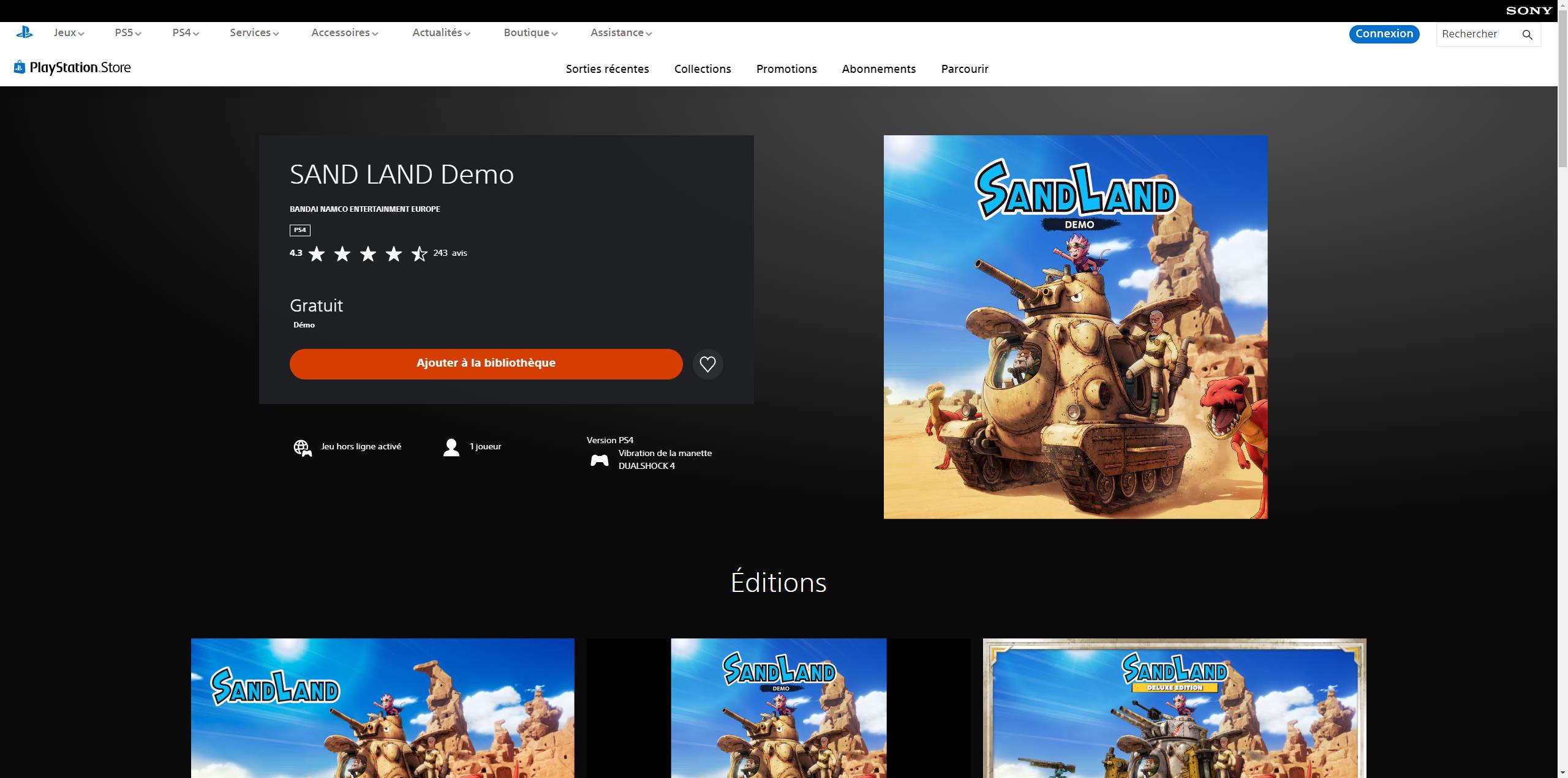
Task: Click the DUALSHOCK 4 controller icon
Action: coord(600,459)
